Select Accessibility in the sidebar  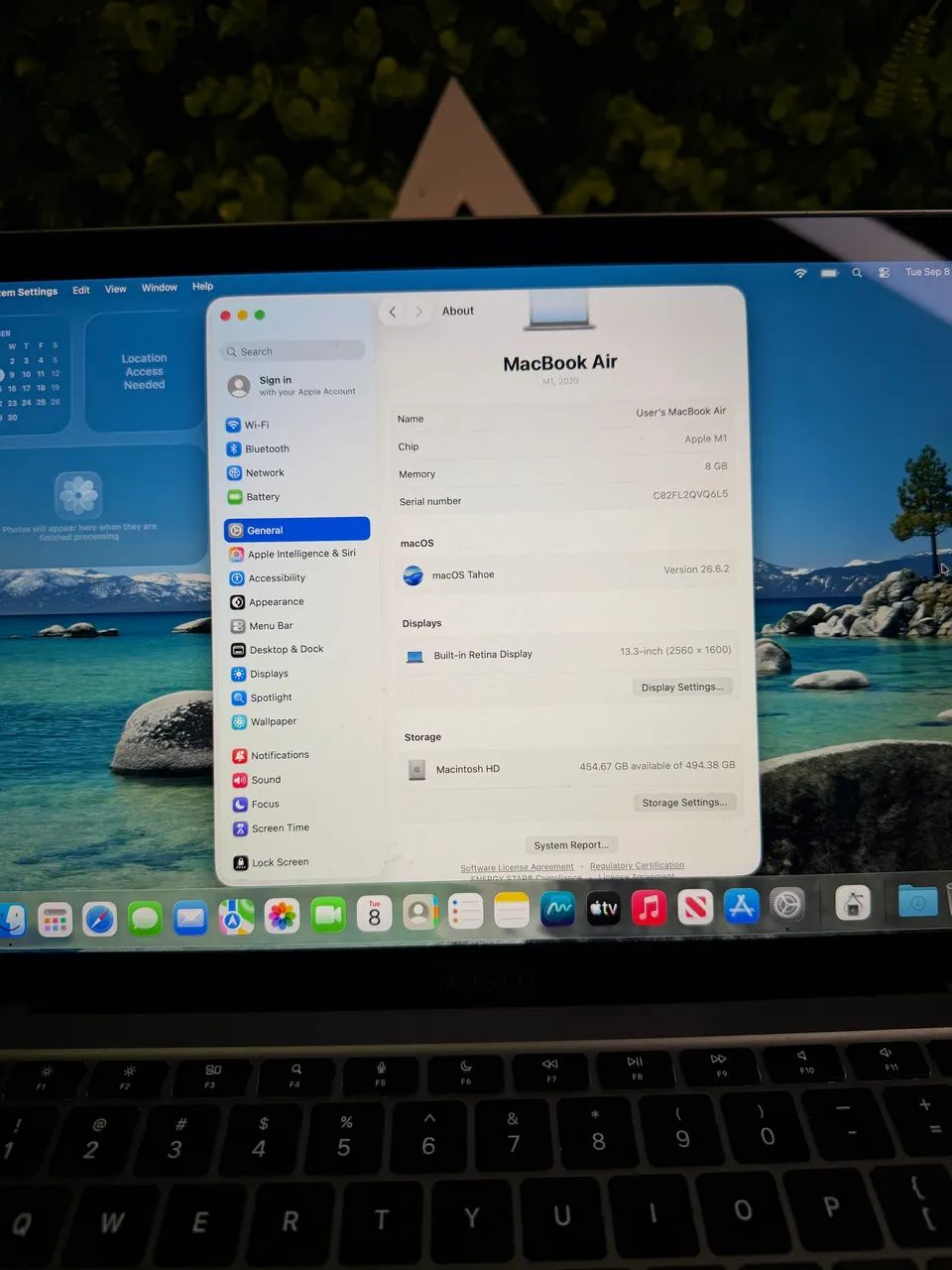tap(268, 577)
